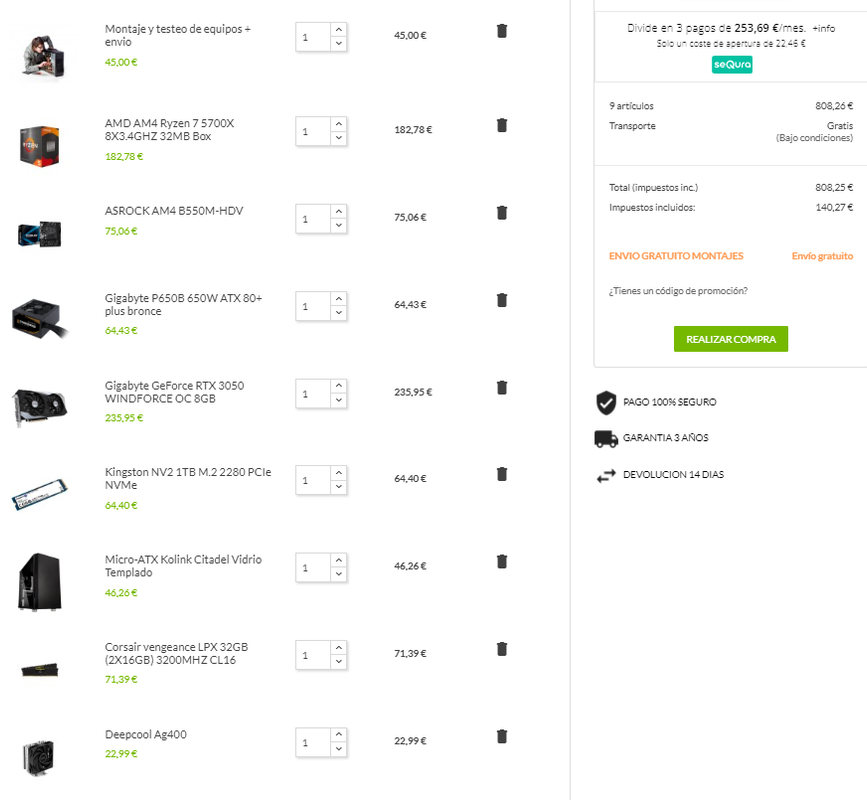Delete the Montaje y testeo service
Viewport: 867px width, 800px height.
point(502,31)
